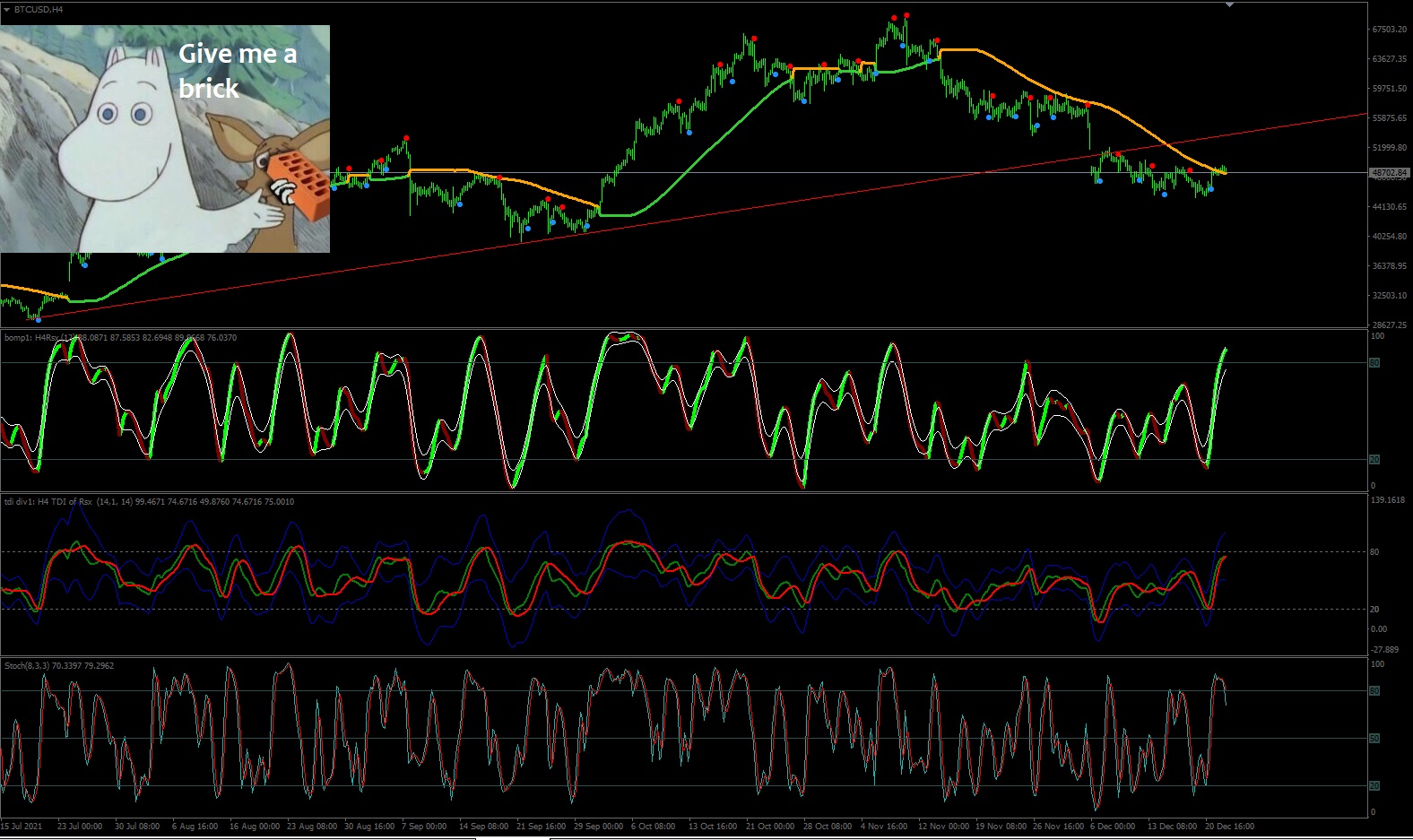Viewport: 1413px width, 840px height.
Task: Click the 7 Sep 00:00 time label
Action: tap(424, 827)
